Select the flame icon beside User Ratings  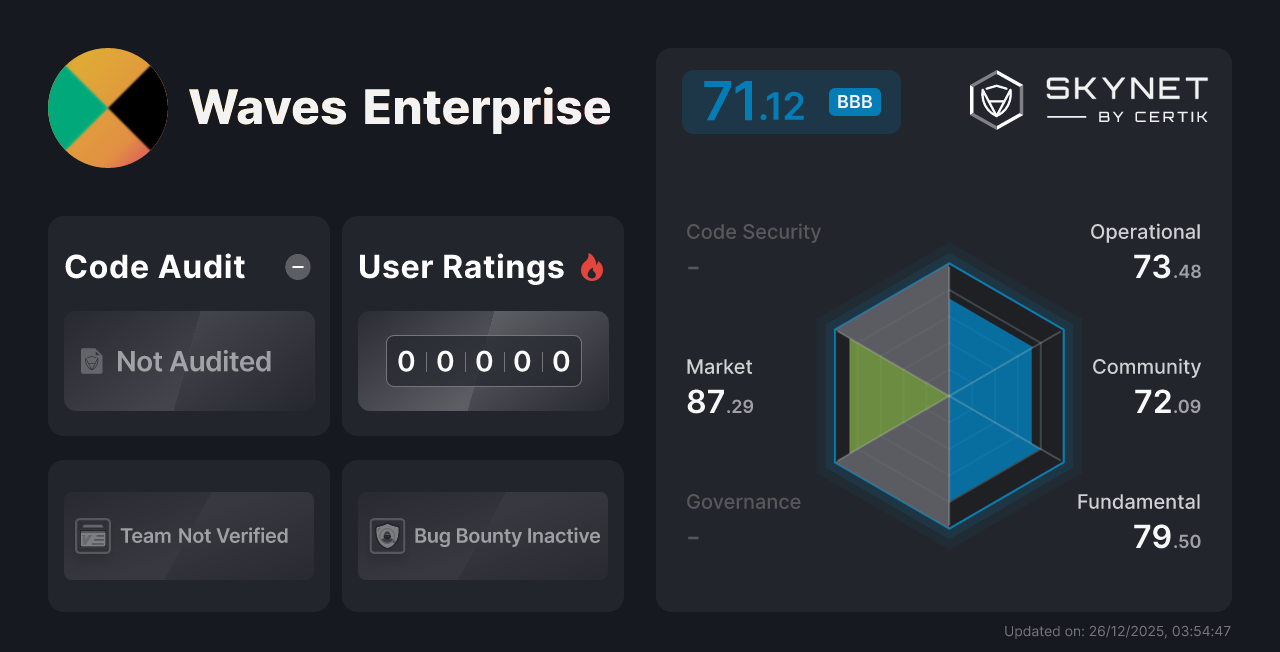(x=592, y=266)
